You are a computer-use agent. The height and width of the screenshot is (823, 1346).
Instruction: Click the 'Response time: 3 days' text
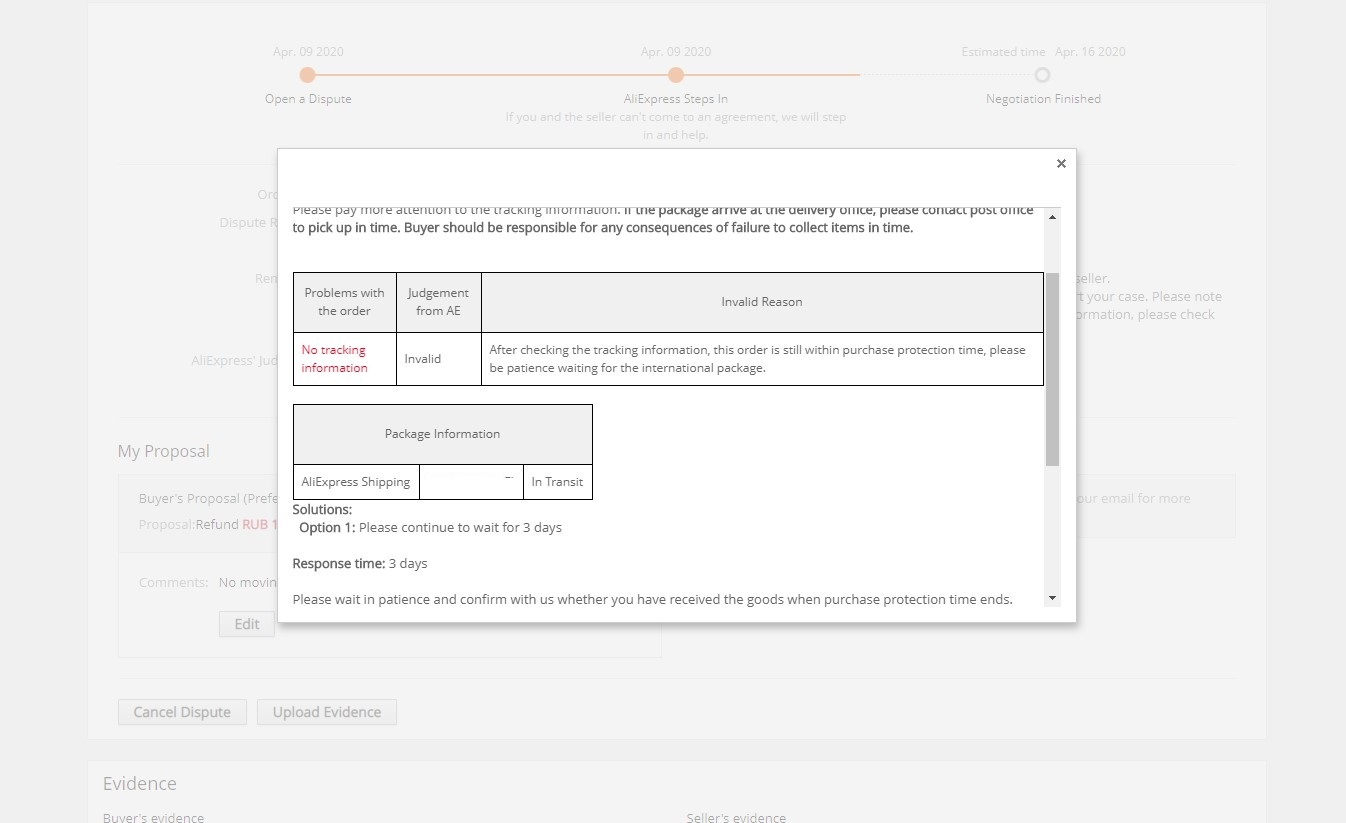click(360, 564)
